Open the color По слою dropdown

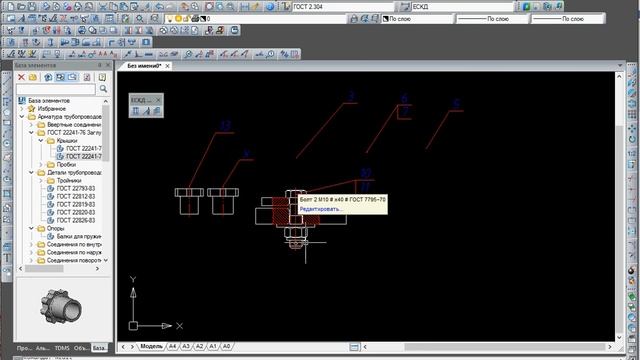[418, 18]
